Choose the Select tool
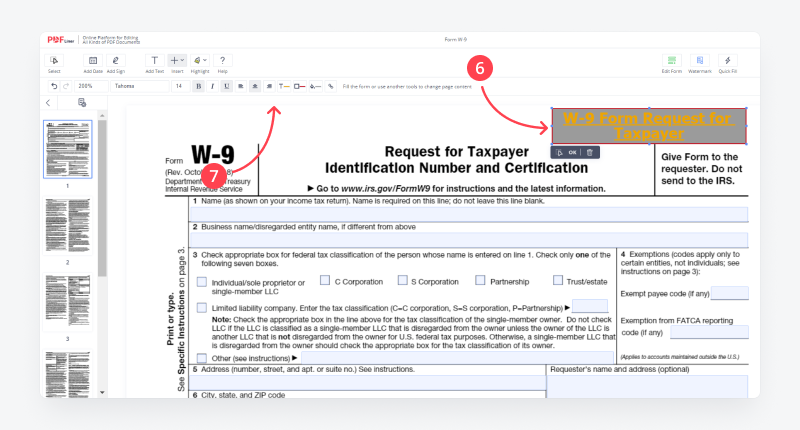 [54, 61]
